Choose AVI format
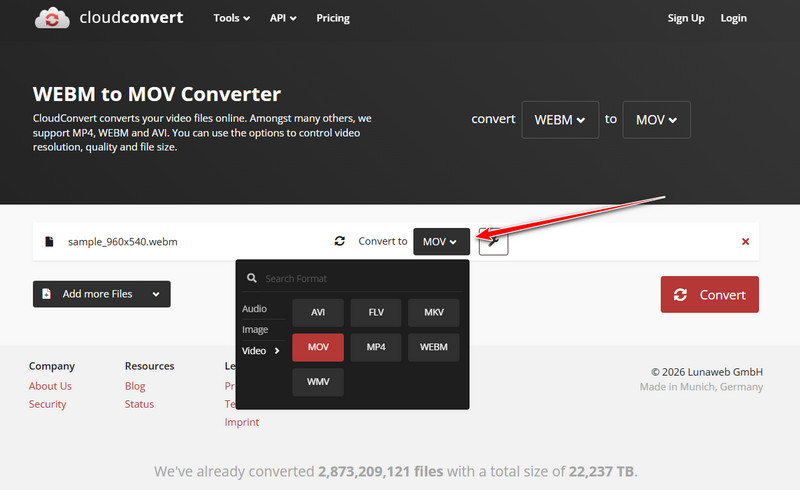 click(x=318, y=312)
